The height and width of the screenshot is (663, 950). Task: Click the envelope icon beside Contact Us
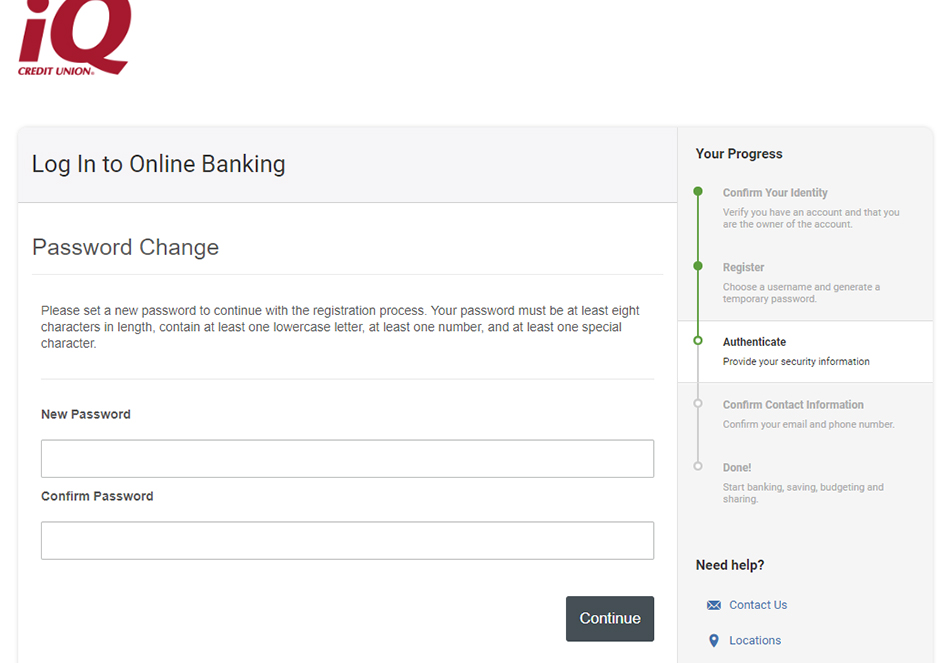click(x=713, y=605)
